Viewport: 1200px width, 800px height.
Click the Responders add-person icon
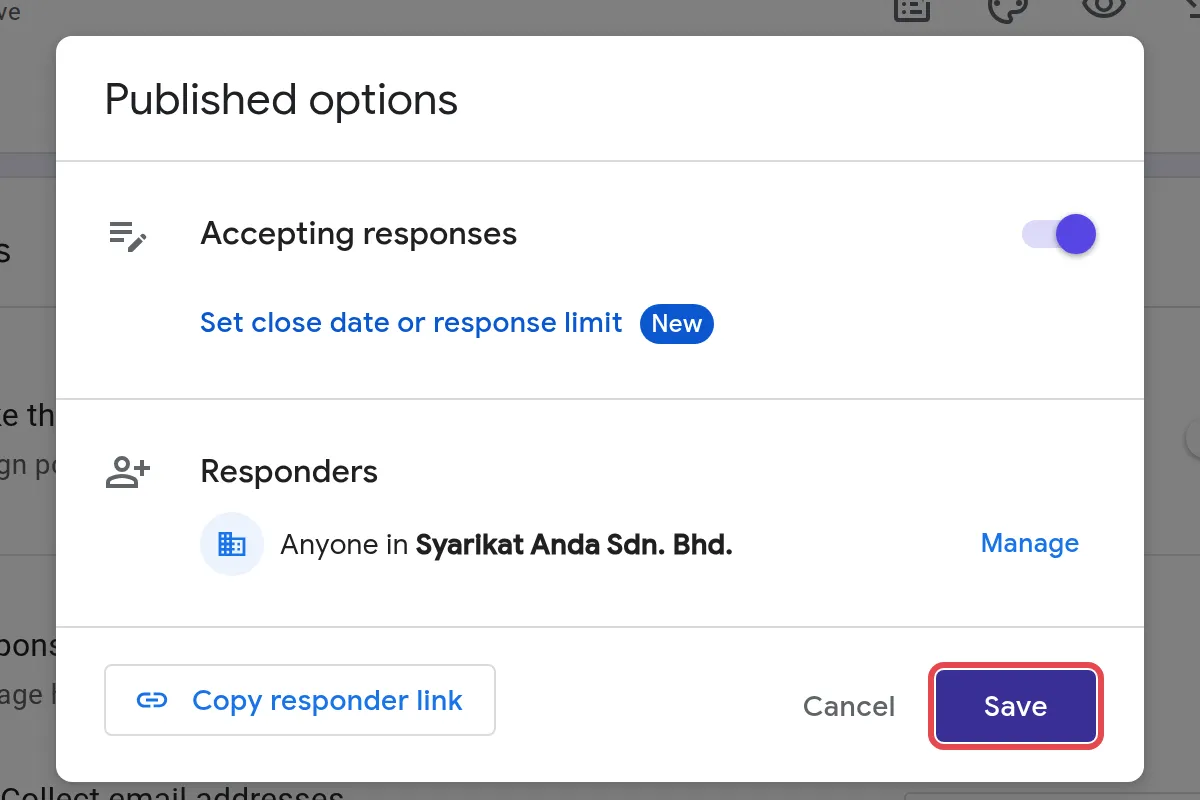click(x=128, y=472)
